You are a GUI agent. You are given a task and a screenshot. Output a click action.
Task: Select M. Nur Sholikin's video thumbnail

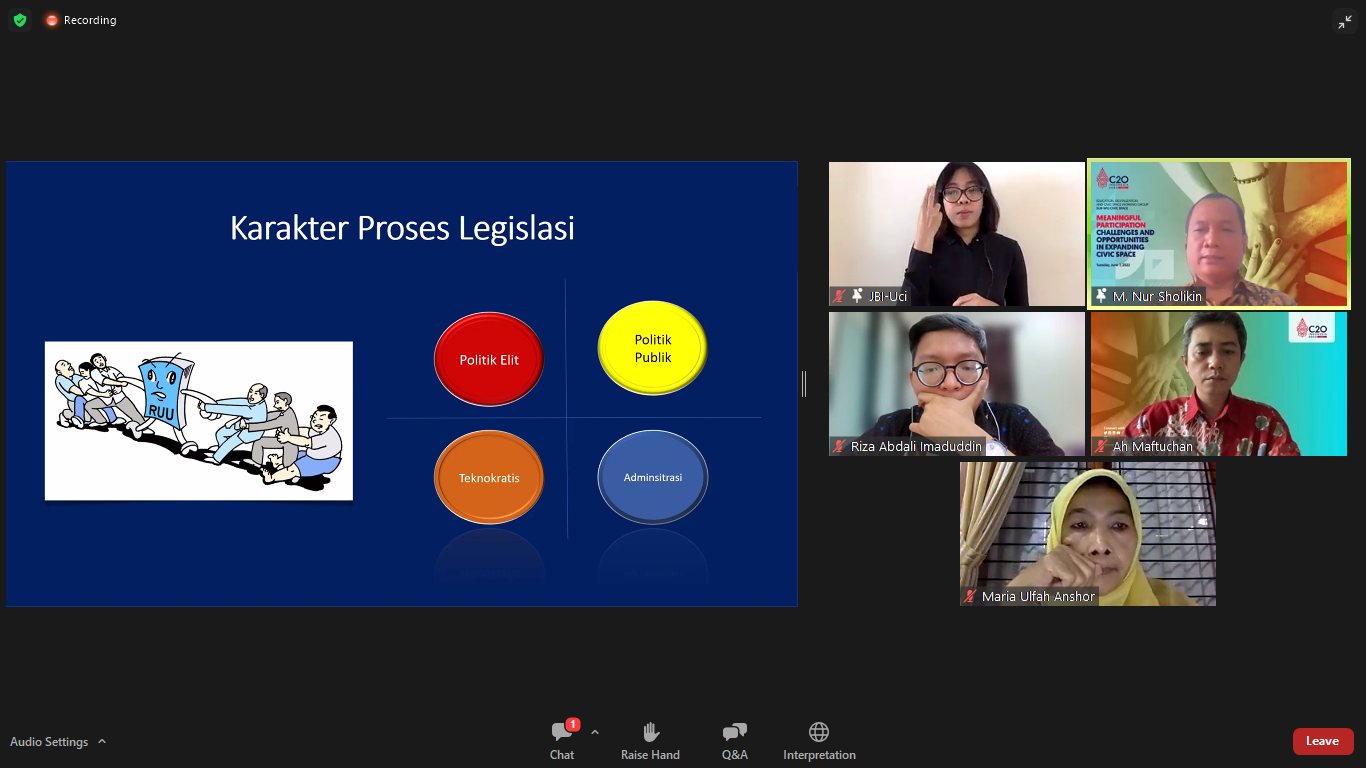[x=1219, y=233]
